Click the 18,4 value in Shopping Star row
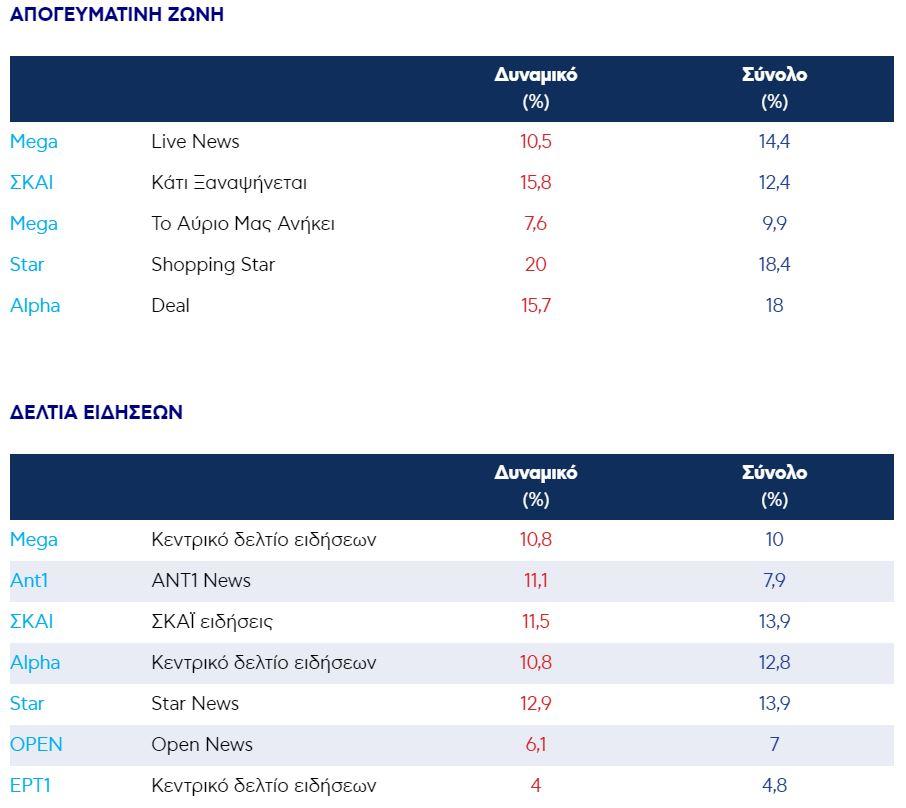906x808 pixels. [x=774, y=265]
